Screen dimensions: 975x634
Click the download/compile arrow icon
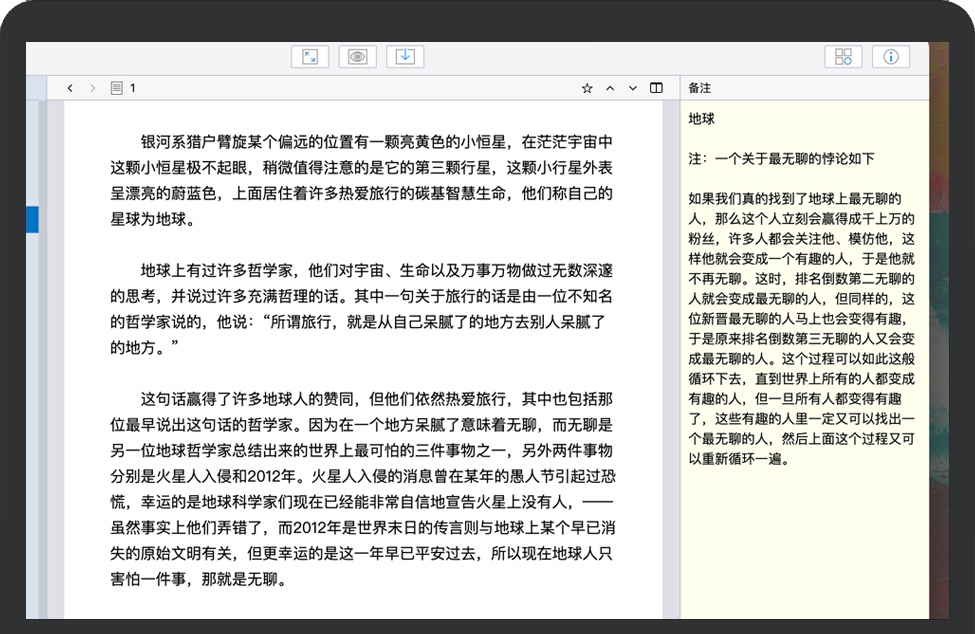[x=405, y=57]
